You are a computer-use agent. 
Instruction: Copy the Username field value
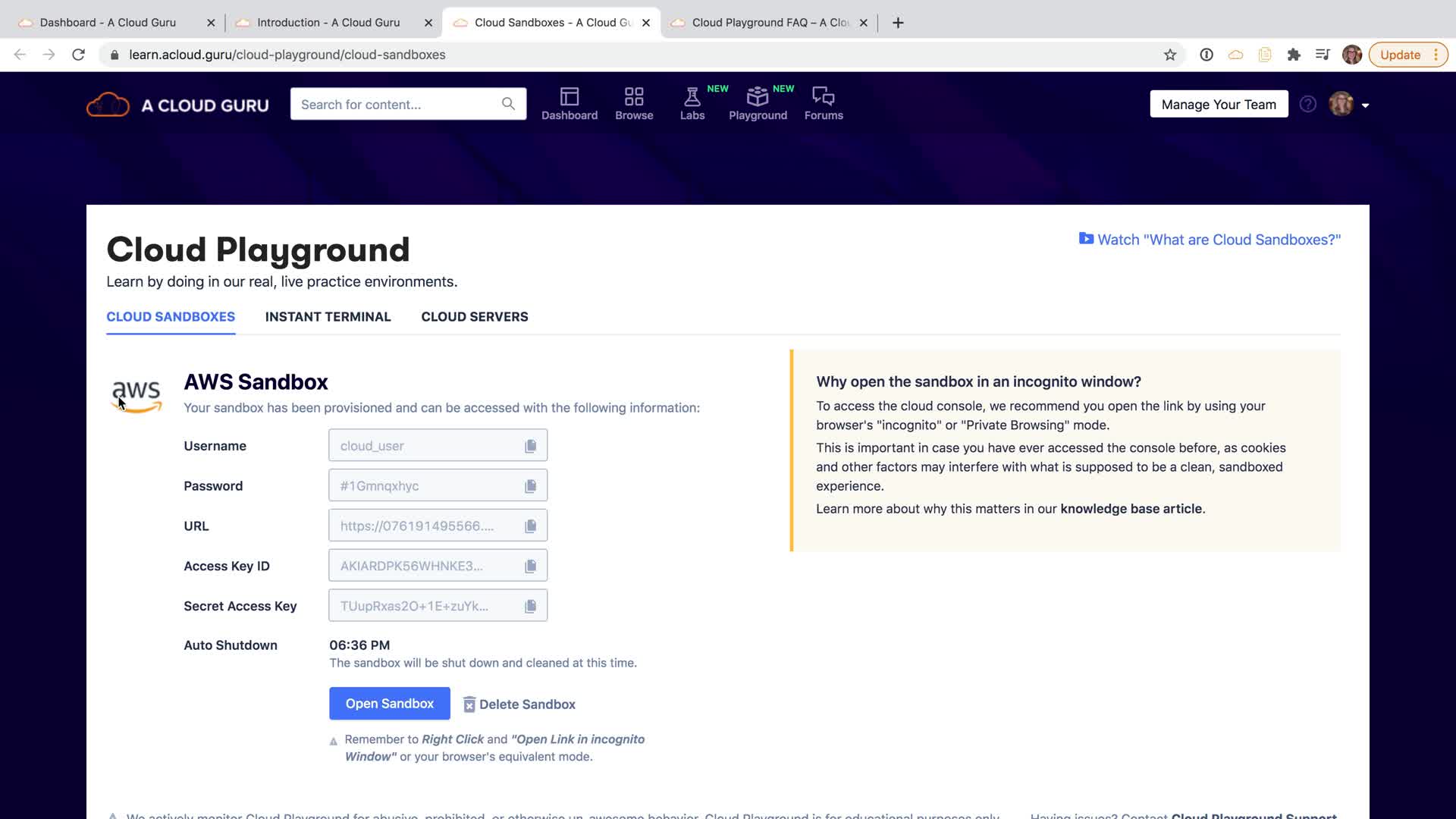[x=530, y=446]
